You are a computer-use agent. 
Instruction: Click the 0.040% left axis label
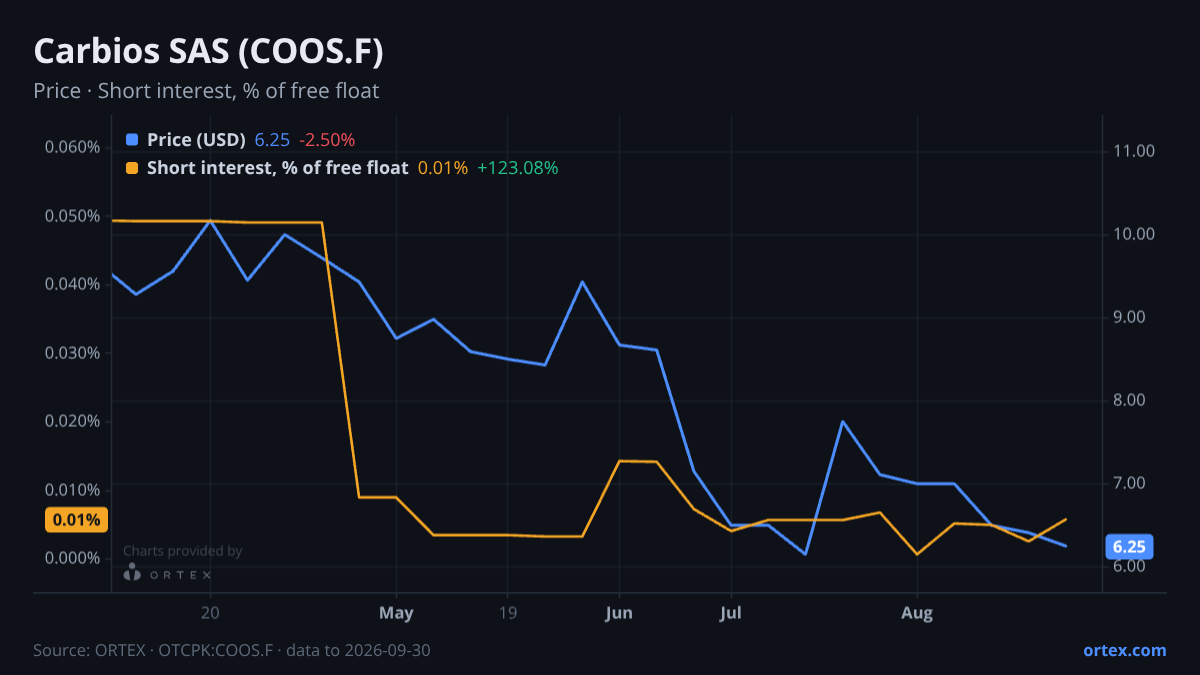point(72,284)
